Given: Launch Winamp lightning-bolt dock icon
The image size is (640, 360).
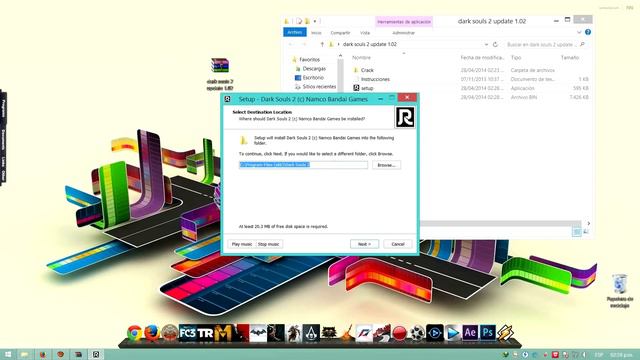Looking at the screenshot, I should point(505,333).
